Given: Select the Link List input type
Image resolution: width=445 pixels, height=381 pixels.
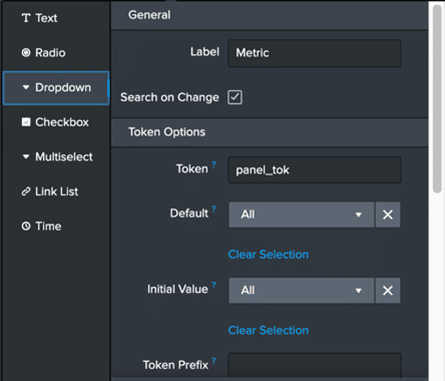Looking at the screenshot, I should point(56,192).
